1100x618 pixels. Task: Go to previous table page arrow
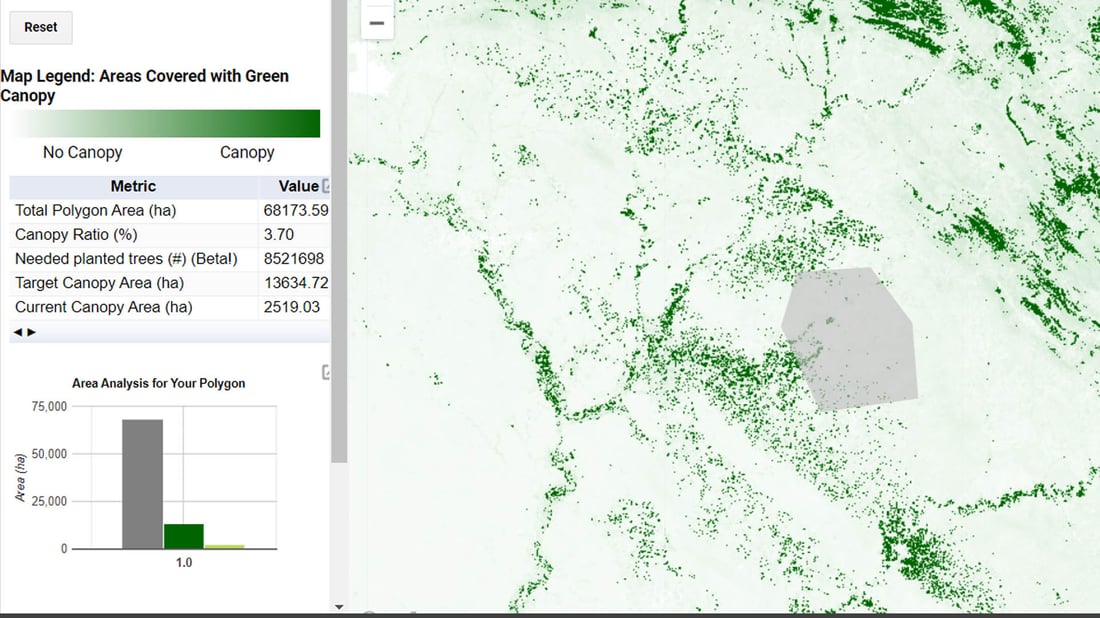17,332
